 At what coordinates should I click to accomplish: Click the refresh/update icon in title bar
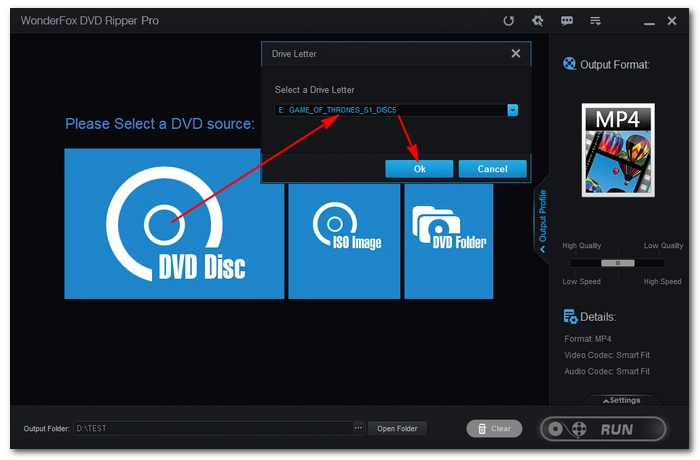(508, 21)
